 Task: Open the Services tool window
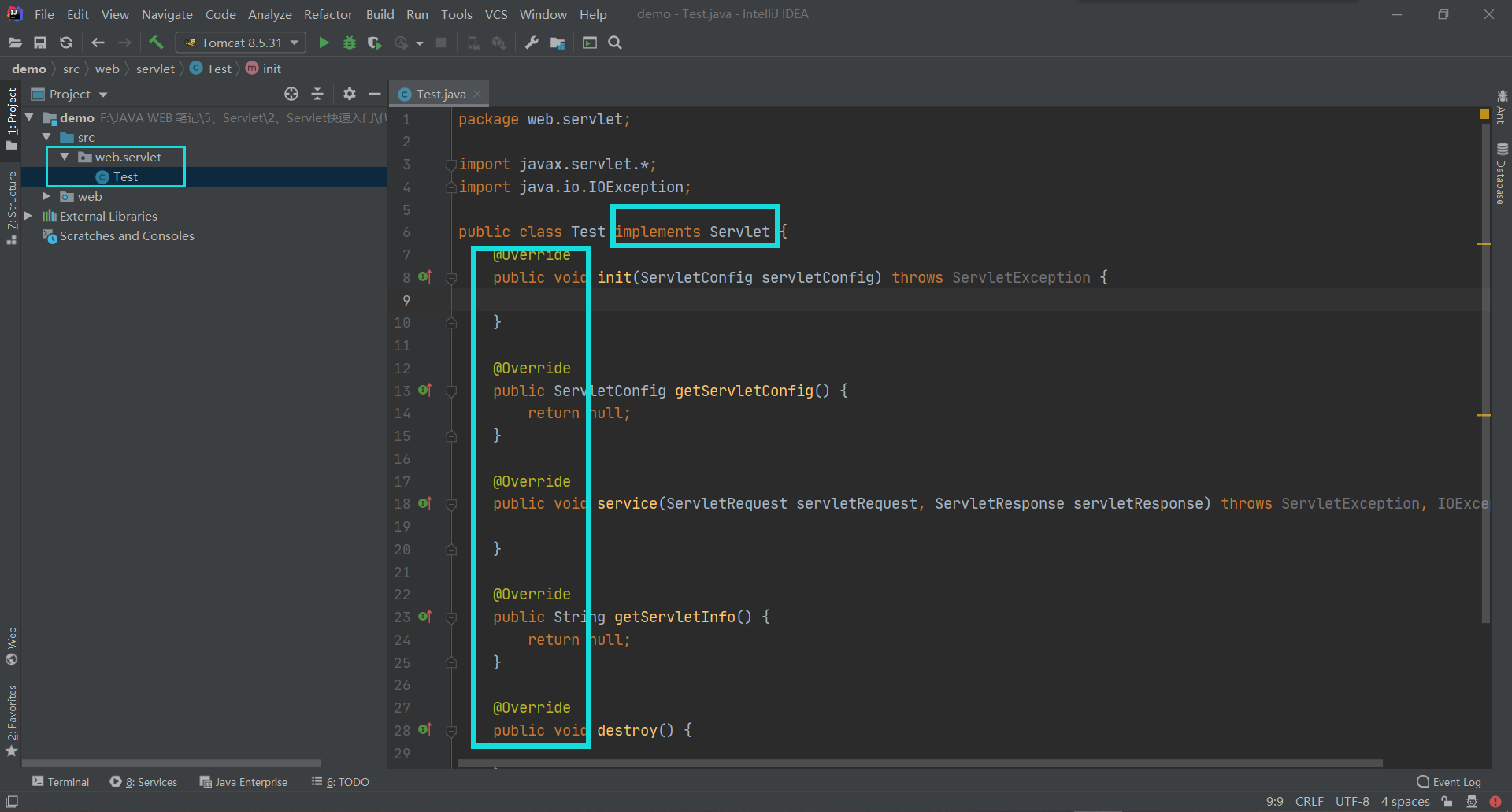[x=144, y=781]
